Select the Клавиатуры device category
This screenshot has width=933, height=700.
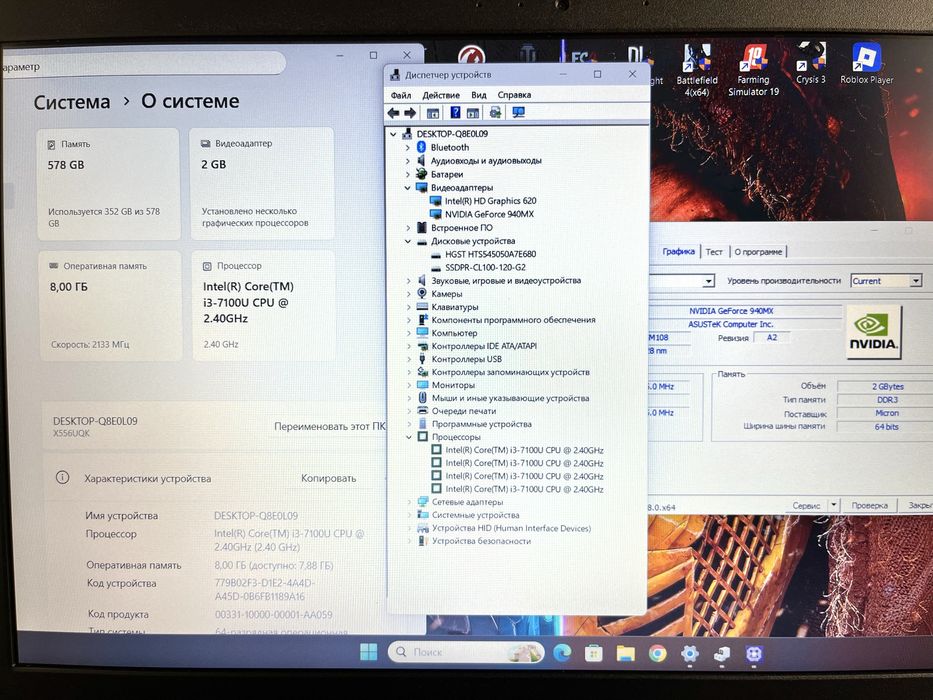pyautogui.click(x=455, y=307)
